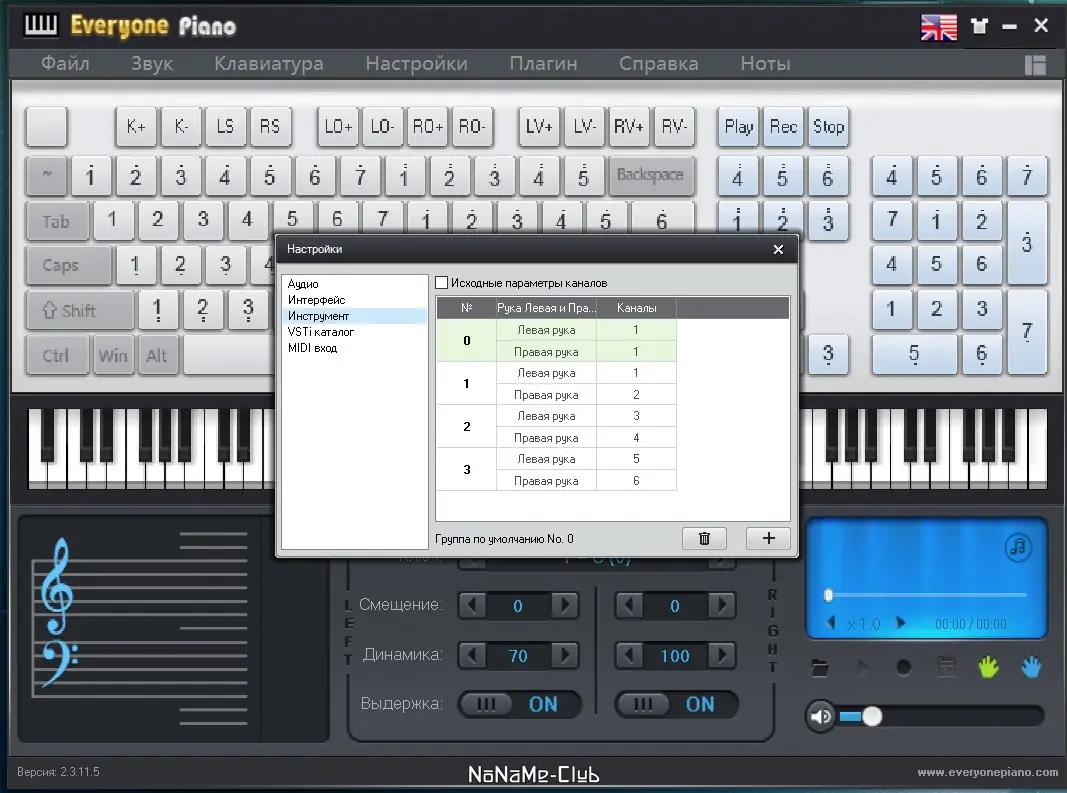This screenshot has height=793, width=1067.
Task: Open the Файл menu
Action: (x=65, y=63)
